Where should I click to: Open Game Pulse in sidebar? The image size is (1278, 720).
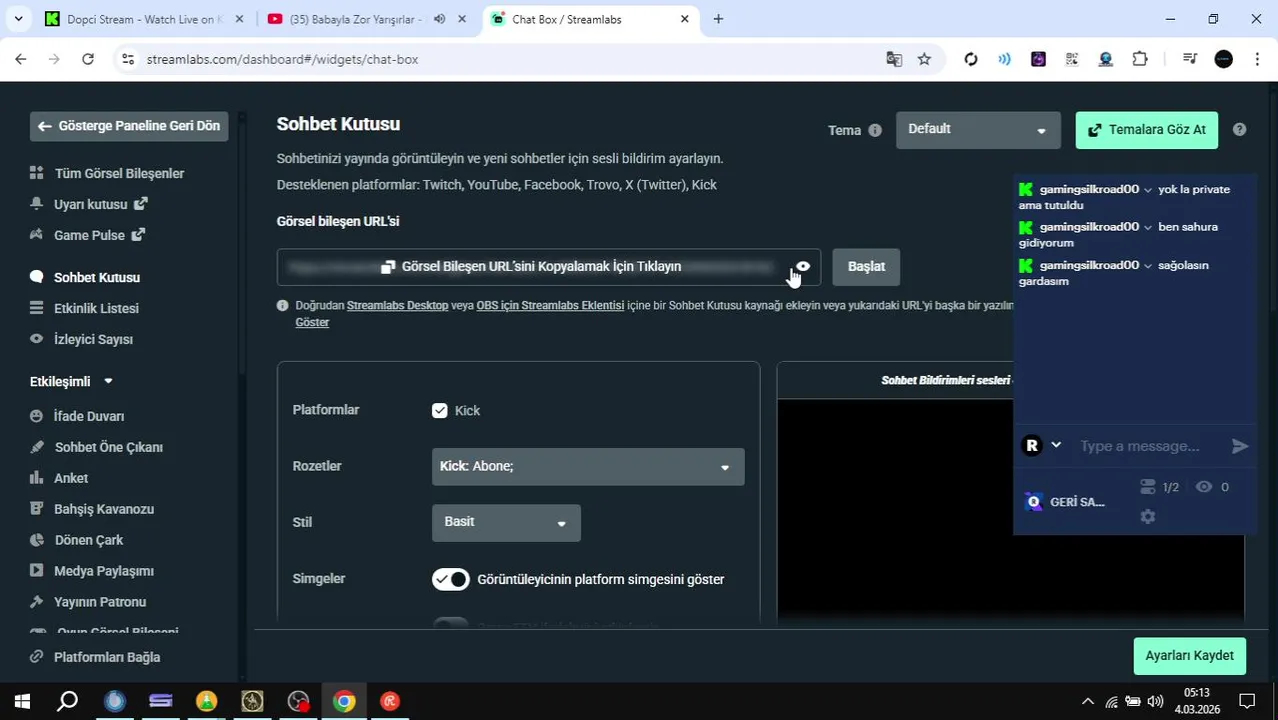pyautogui.click(x=87, y=236)
